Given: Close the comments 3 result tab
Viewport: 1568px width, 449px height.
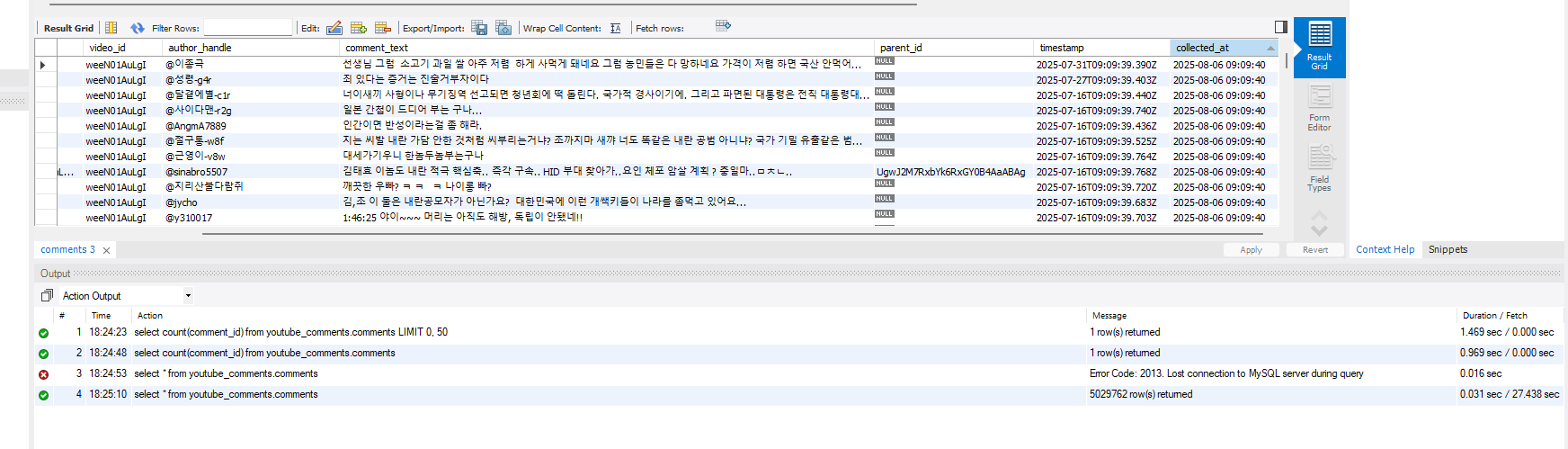Looking at the screenshot, I should [106, 250].
